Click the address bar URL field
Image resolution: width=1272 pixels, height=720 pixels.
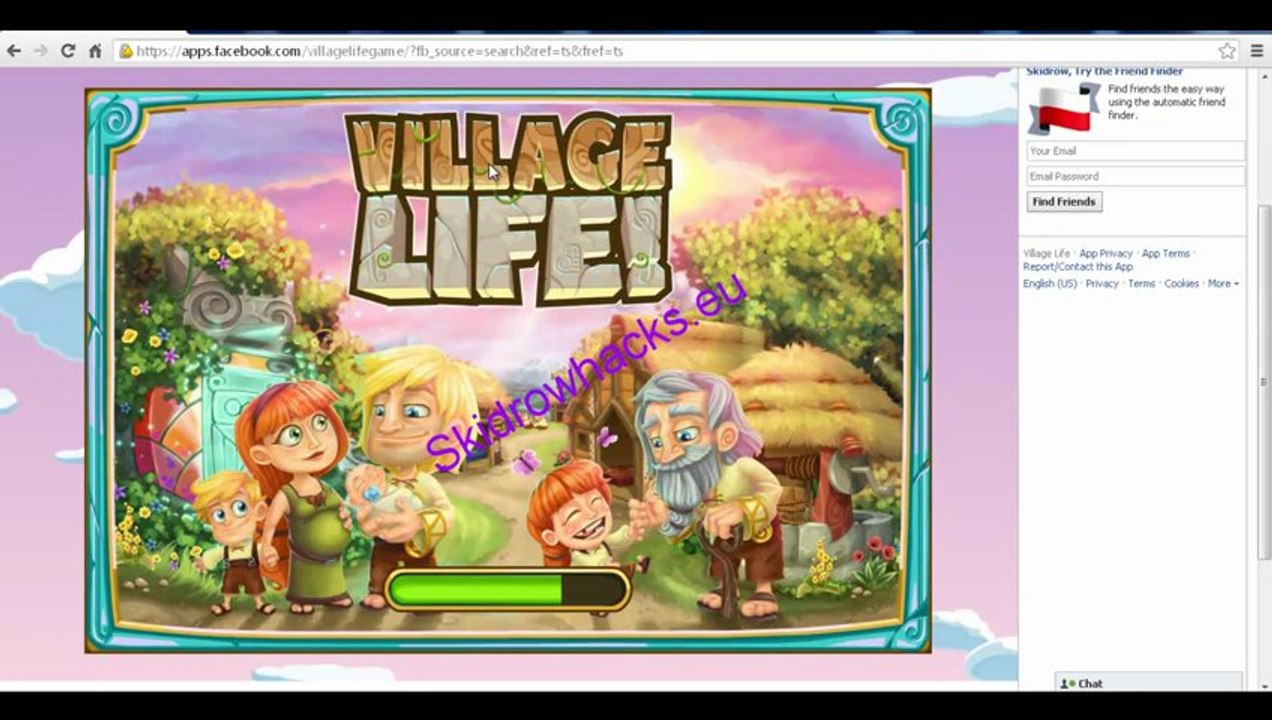(x=676, y=50)
